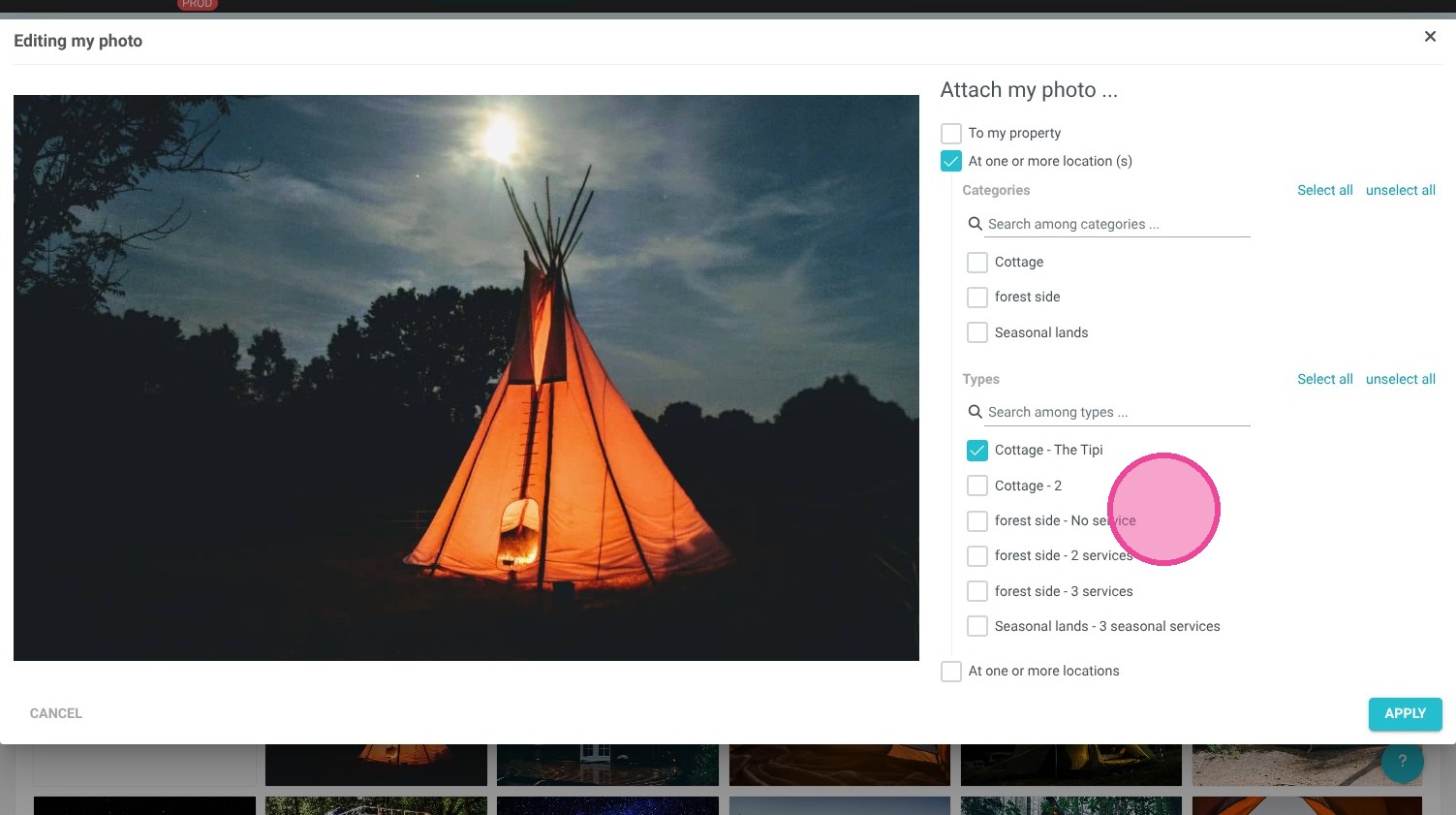Click the categories search magnifier icon
The width and height of the screenshot is (1456, 815).
point(976,224)
